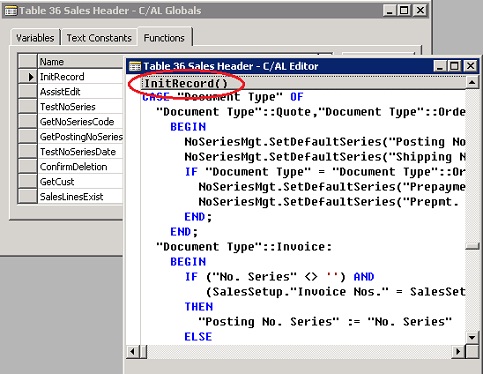Select the TestNoSeries function row

(x=81, y=107)
